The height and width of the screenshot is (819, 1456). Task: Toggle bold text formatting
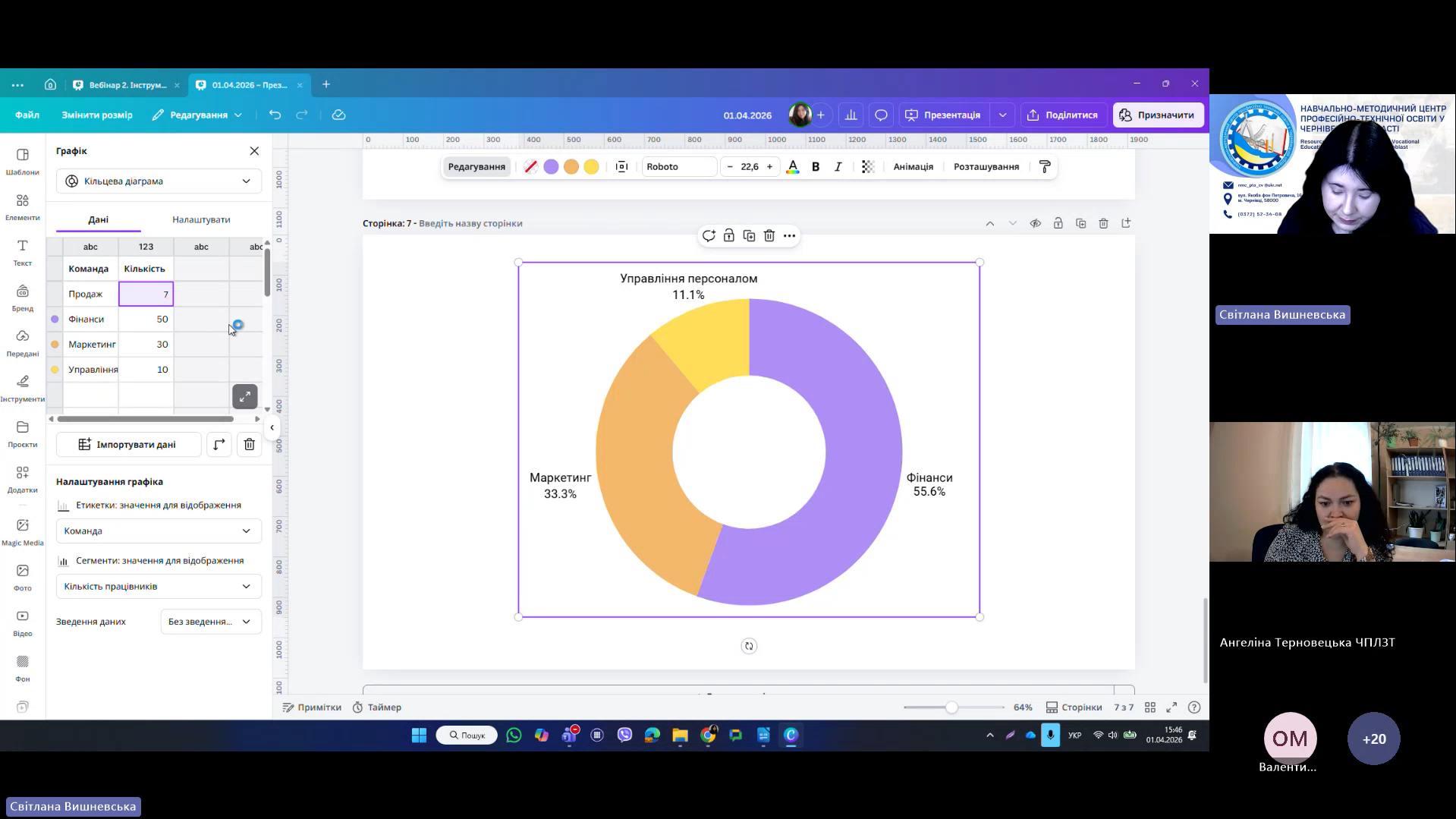tap(816, 167)
